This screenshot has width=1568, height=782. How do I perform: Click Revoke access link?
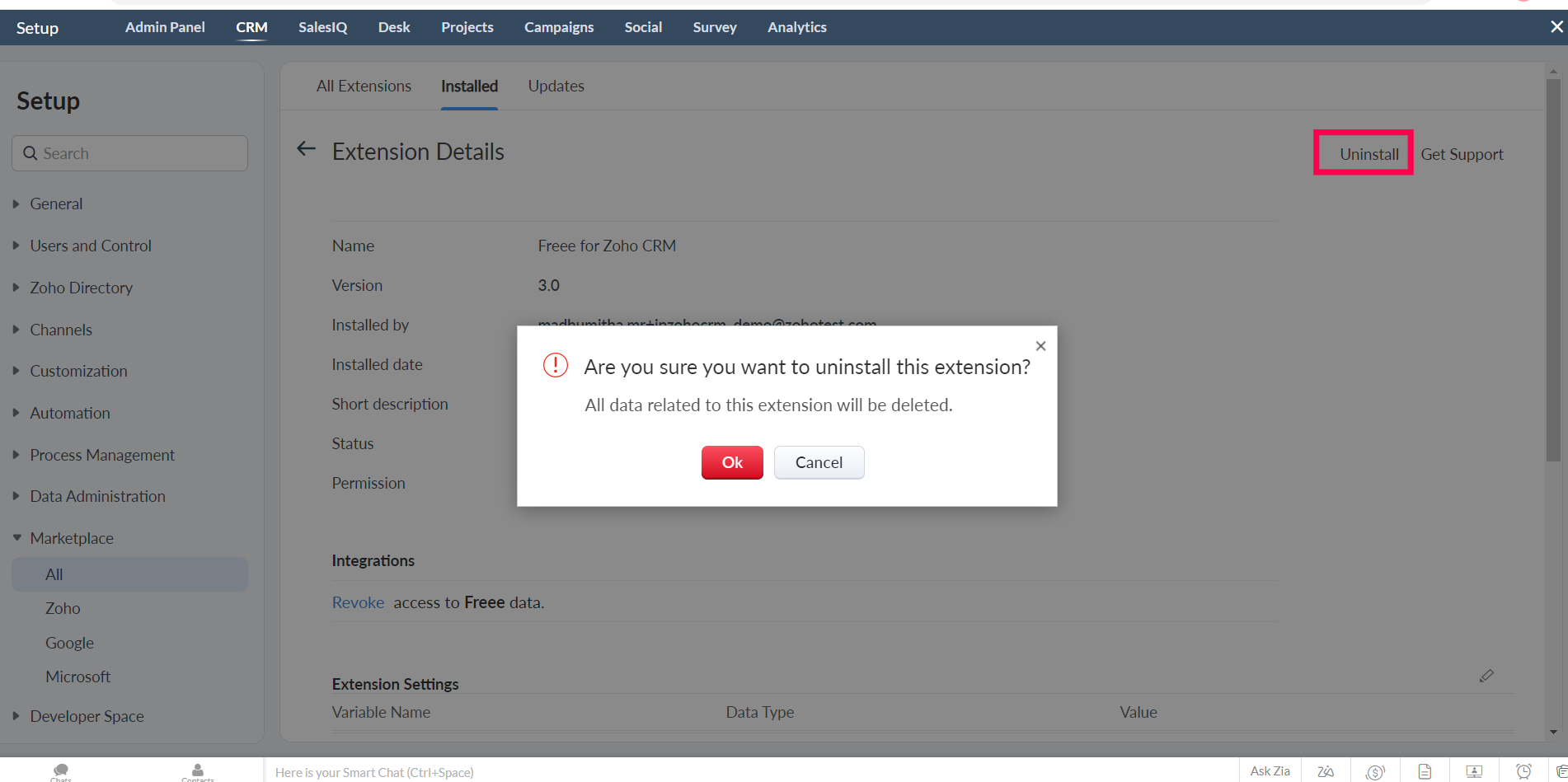coord(358,602)
